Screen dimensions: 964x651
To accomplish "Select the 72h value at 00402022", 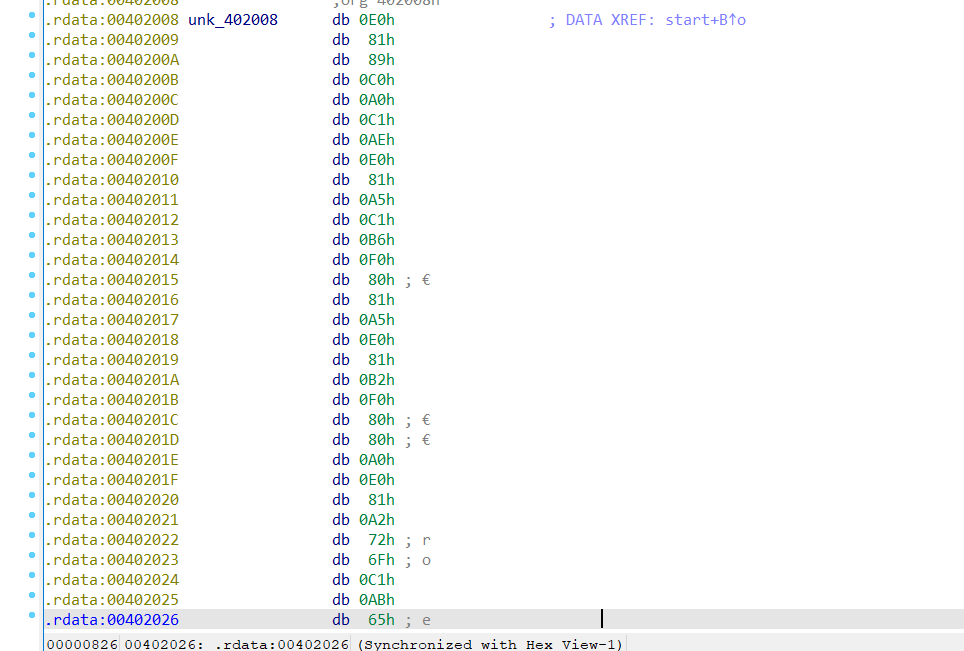I will [x=381, y=540].
